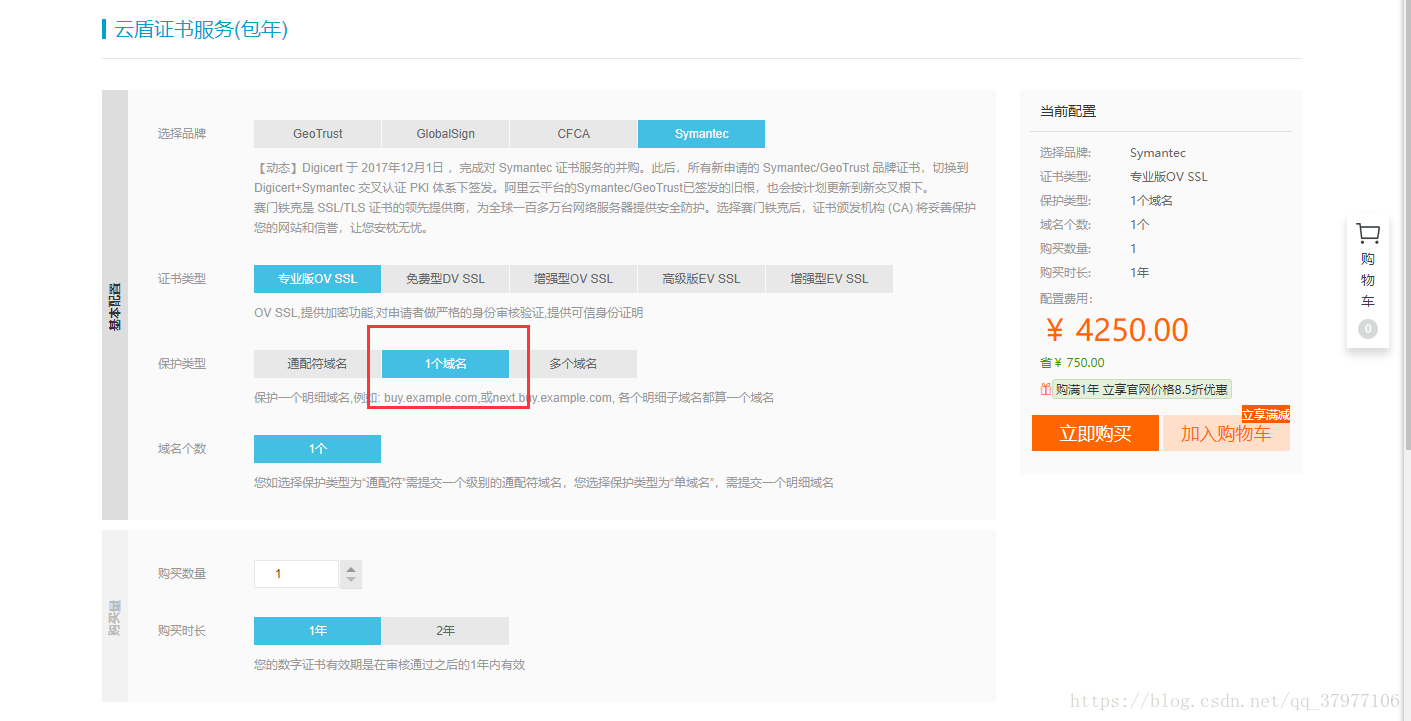
Task: Click the 购买量 section tab
Action: 115,616
